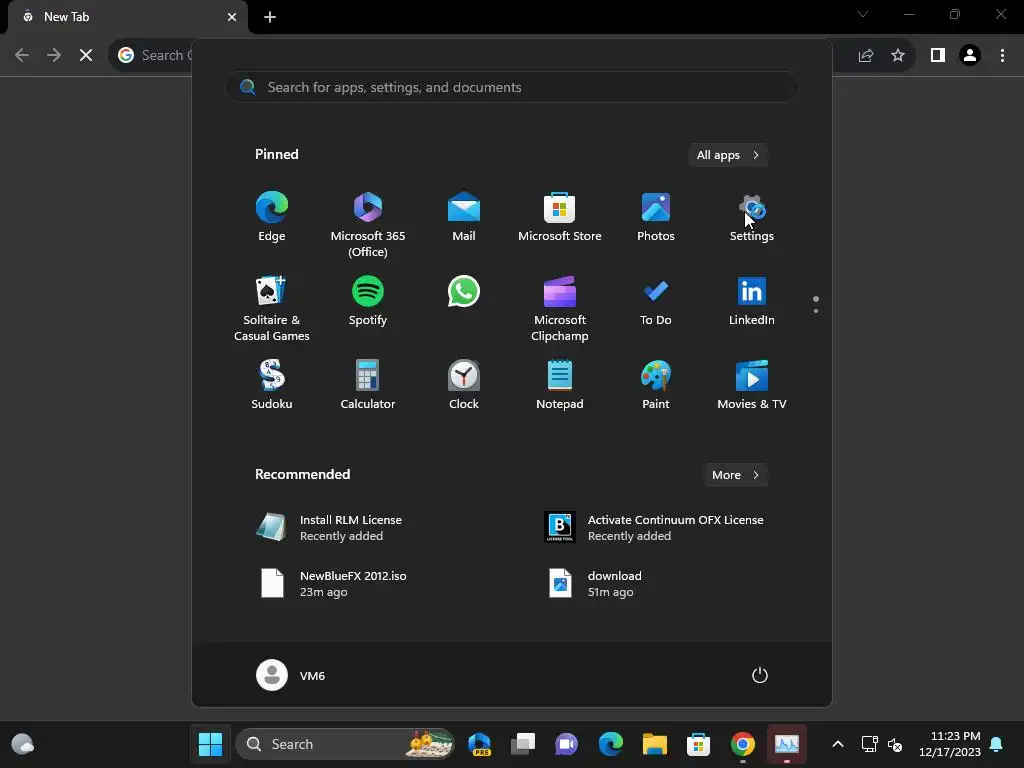Image resolution: width=1024 pixels, height=768 pixels.
Task: Launch Notepad from pinned apps
Action: [560, 385]
